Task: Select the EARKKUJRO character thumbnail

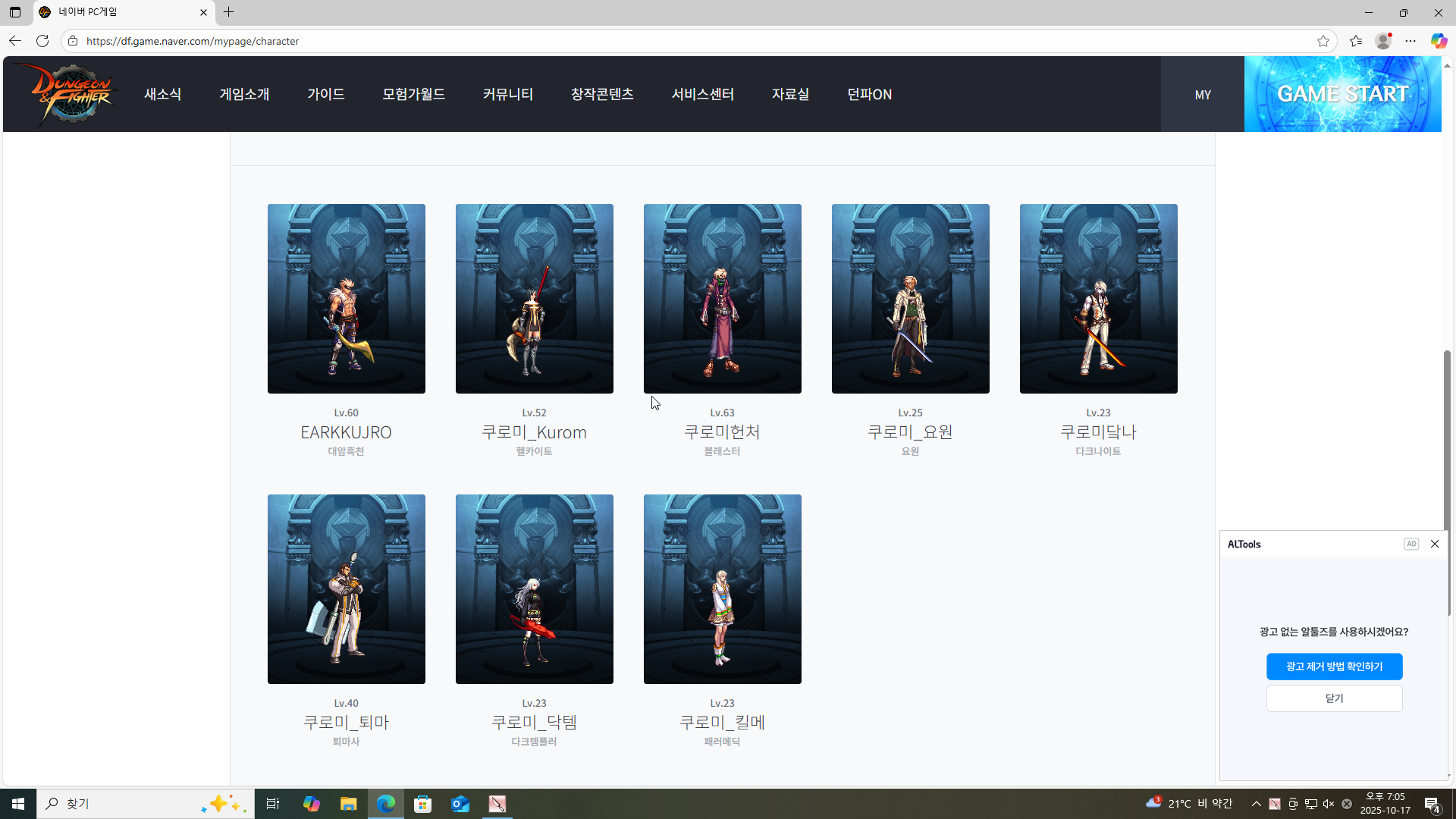Action: click(x=347, y=299)
